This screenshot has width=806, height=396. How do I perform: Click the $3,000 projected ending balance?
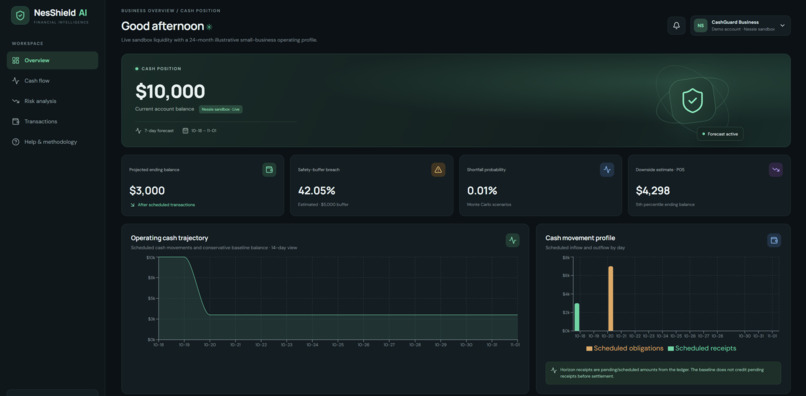point(147,191)
